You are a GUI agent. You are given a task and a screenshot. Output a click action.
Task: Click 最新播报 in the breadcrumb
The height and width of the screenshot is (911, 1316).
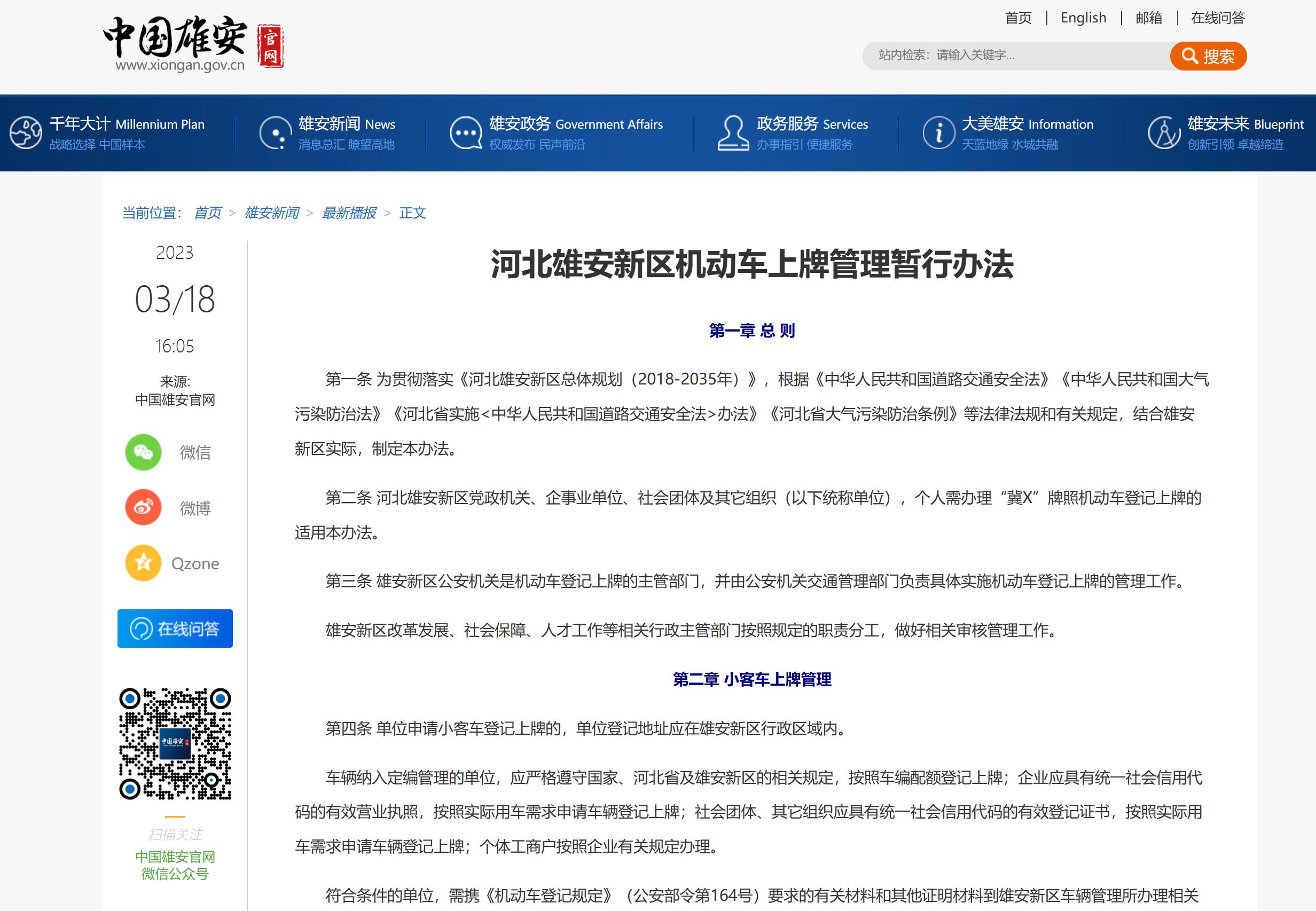pos(349,213)
